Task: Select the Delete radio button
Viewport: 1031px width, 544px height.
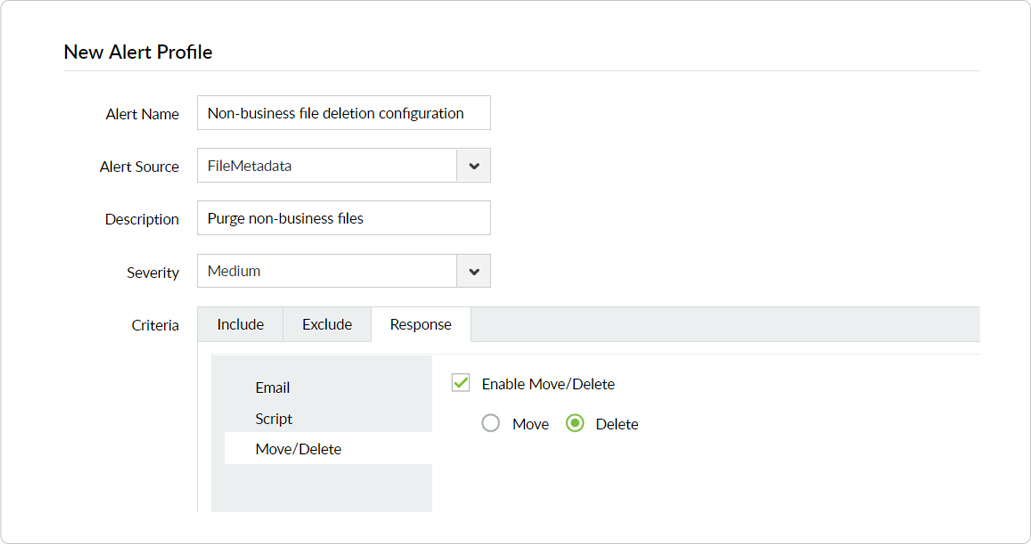Action: pyautogui.click(x=575, y=424)
